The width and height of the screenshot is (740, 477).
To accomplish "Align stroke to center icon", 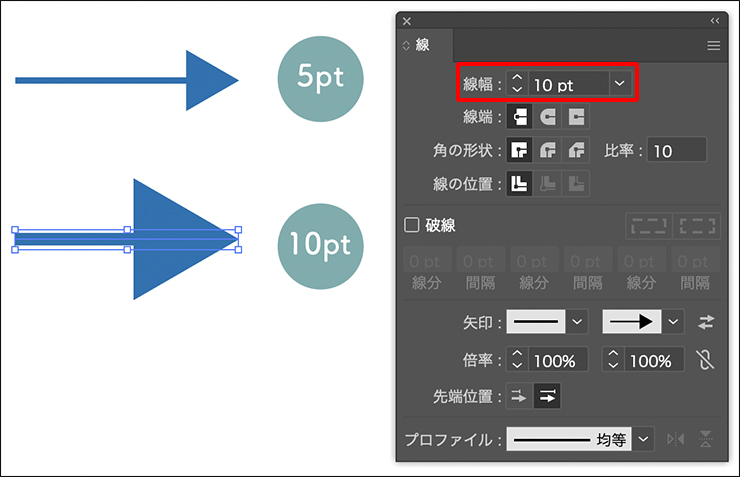I will tap(519, 184).
